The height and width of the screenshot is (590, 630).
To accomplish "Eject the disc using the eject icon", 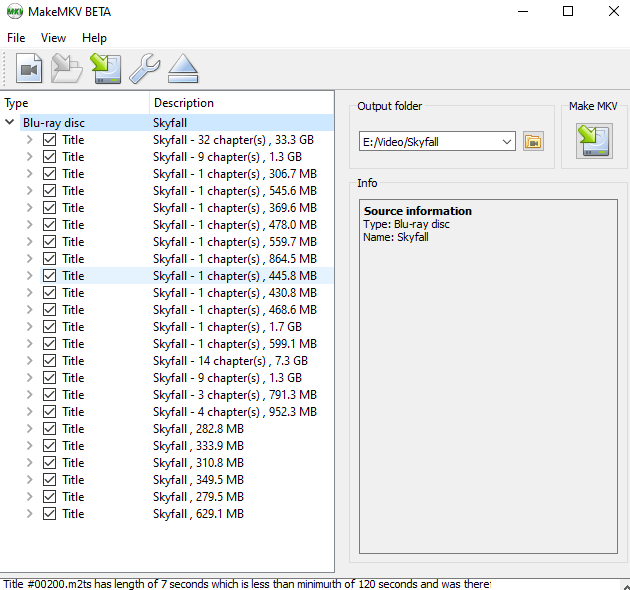I will (x=183, y=68).
